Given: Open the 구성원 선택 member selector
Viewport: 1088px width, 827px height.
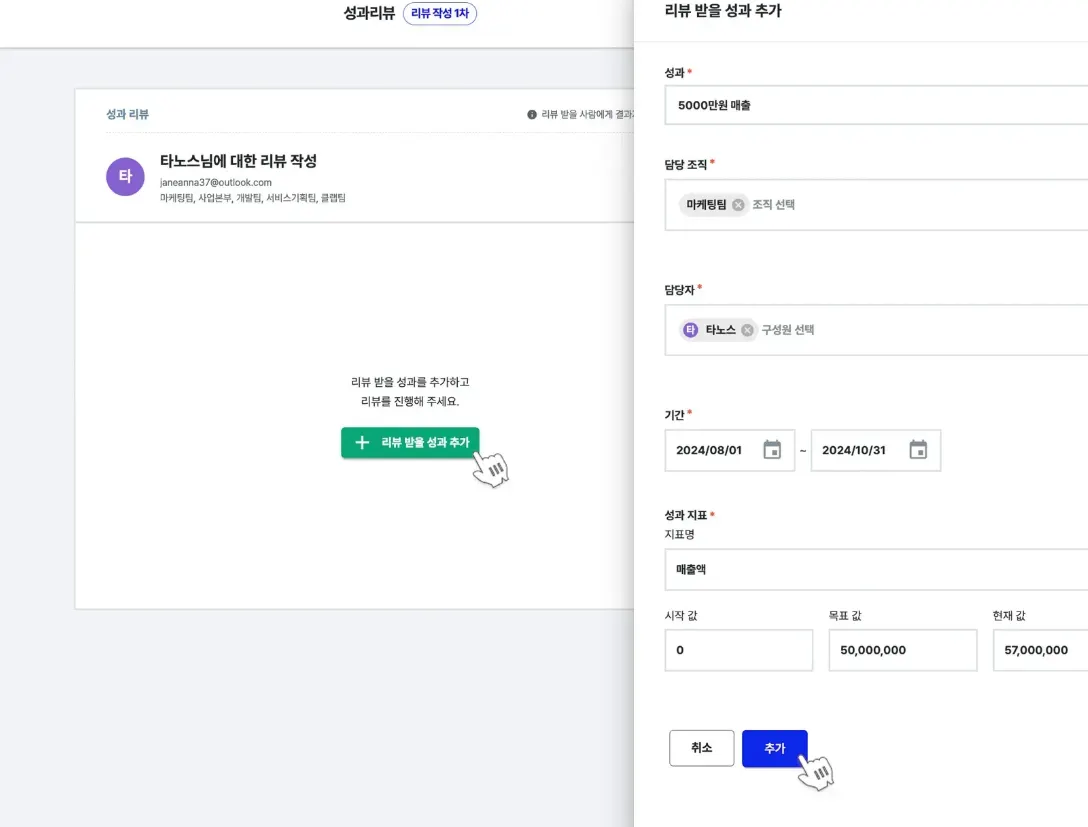Looking at the screenshot, I should [x=788, y=330].
